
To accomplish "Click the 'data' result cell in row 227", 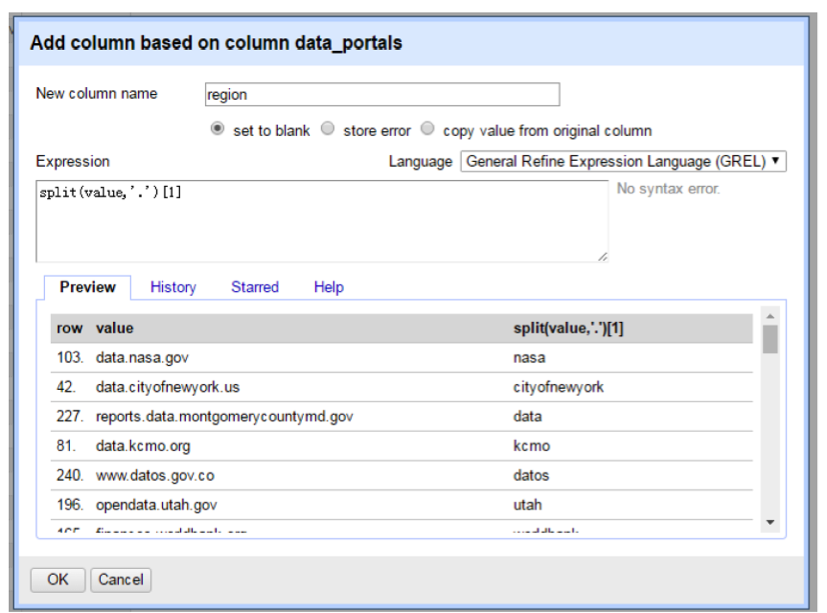I will point(527,417).
